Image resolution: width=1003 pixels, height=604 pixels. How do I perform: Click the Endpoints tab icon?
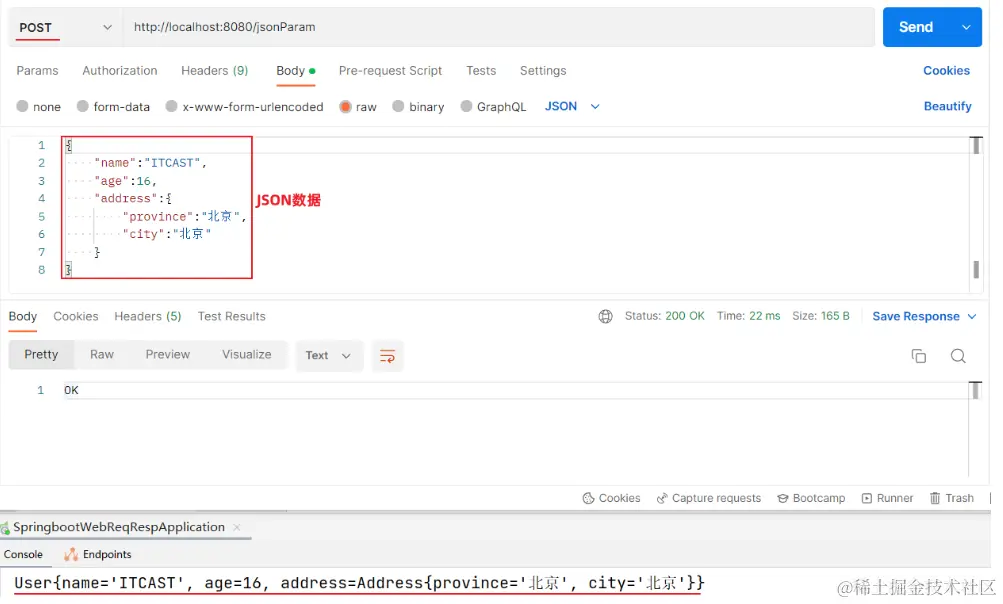[70, 554]
